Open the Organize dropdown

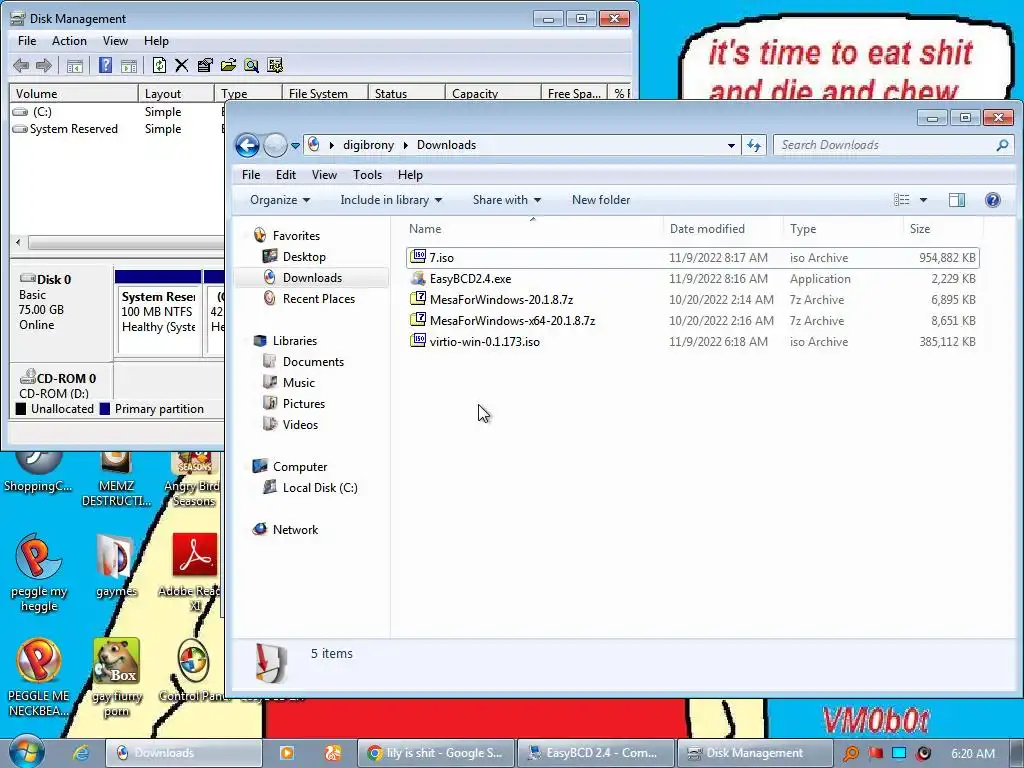[x=280, y=200]
